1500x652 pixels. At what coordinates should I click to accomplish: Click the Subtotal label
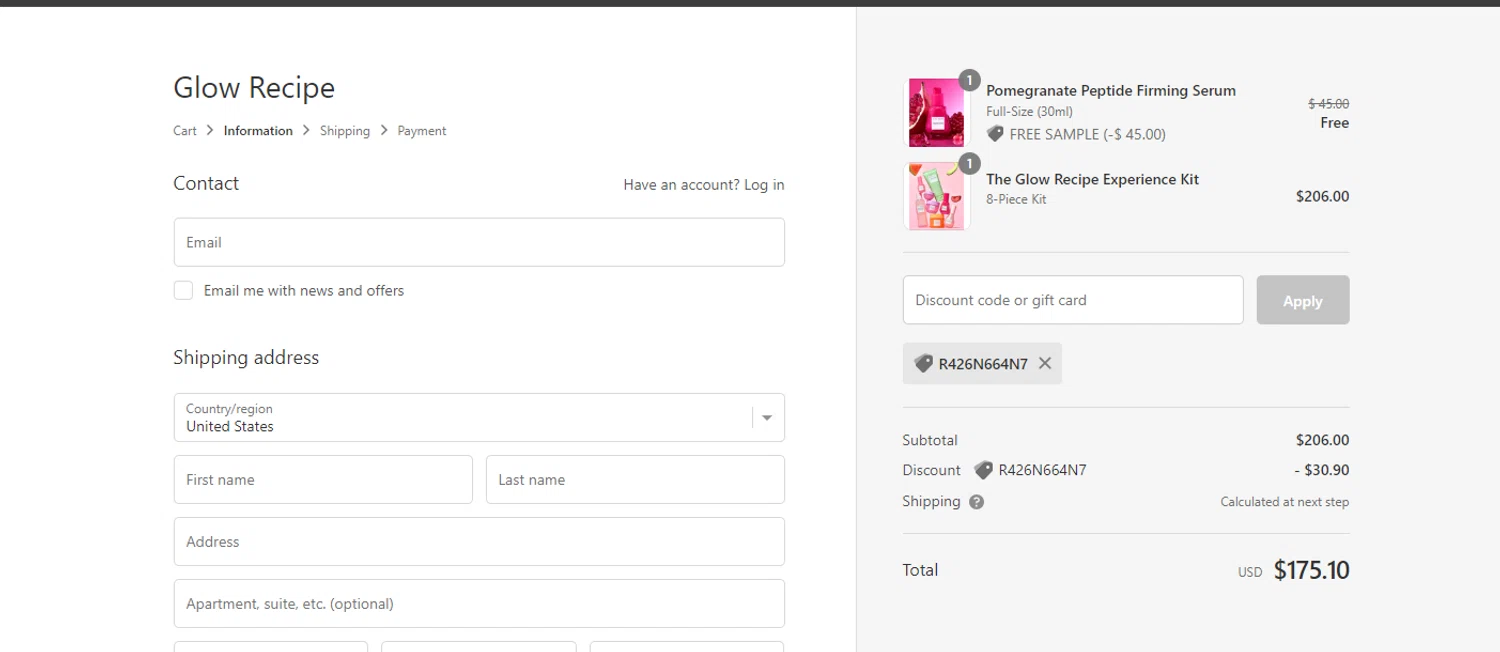(x=930, y=440)
